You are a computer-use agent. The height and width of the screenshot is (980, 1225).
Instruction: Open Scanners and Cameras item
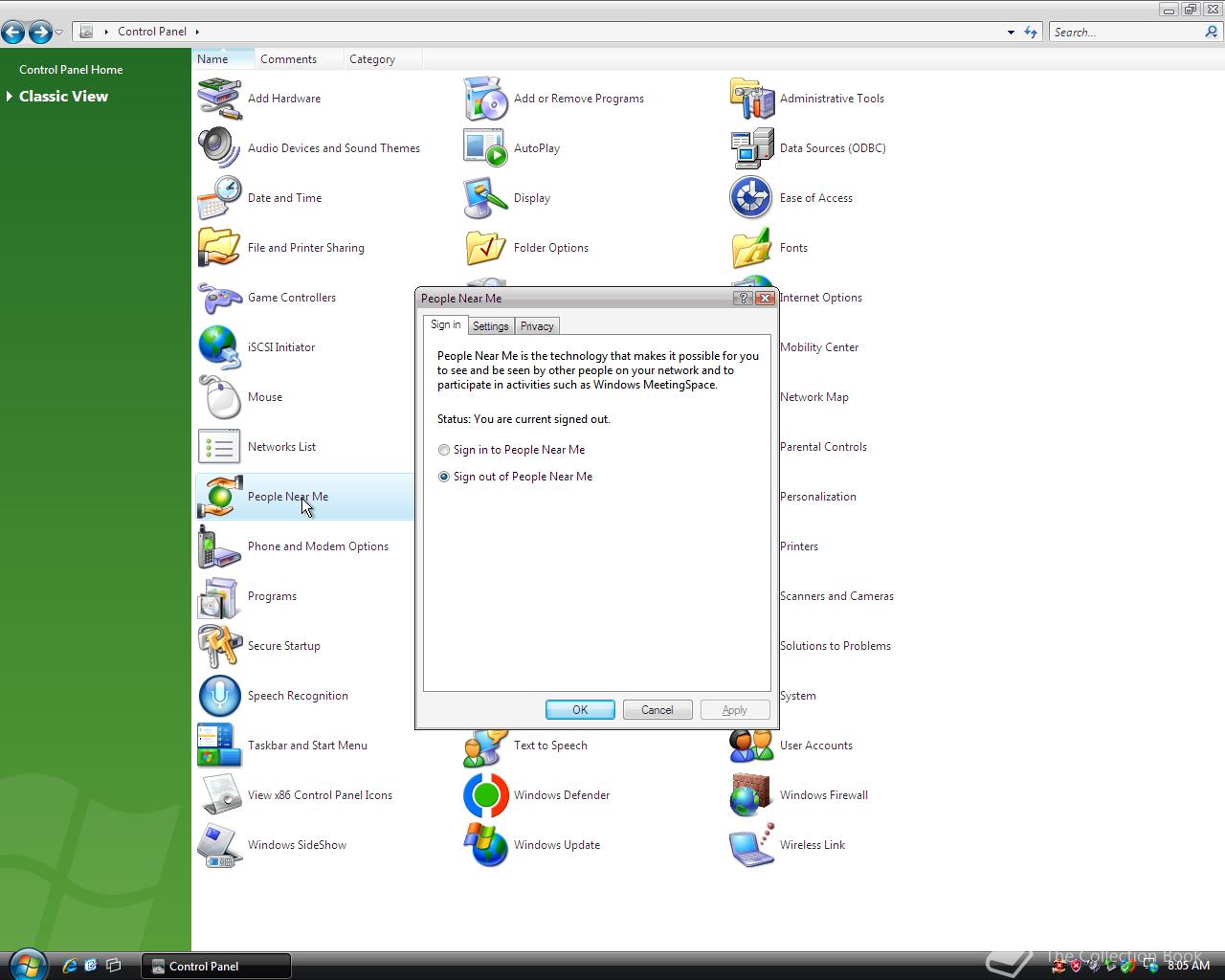tap(836, 596)
